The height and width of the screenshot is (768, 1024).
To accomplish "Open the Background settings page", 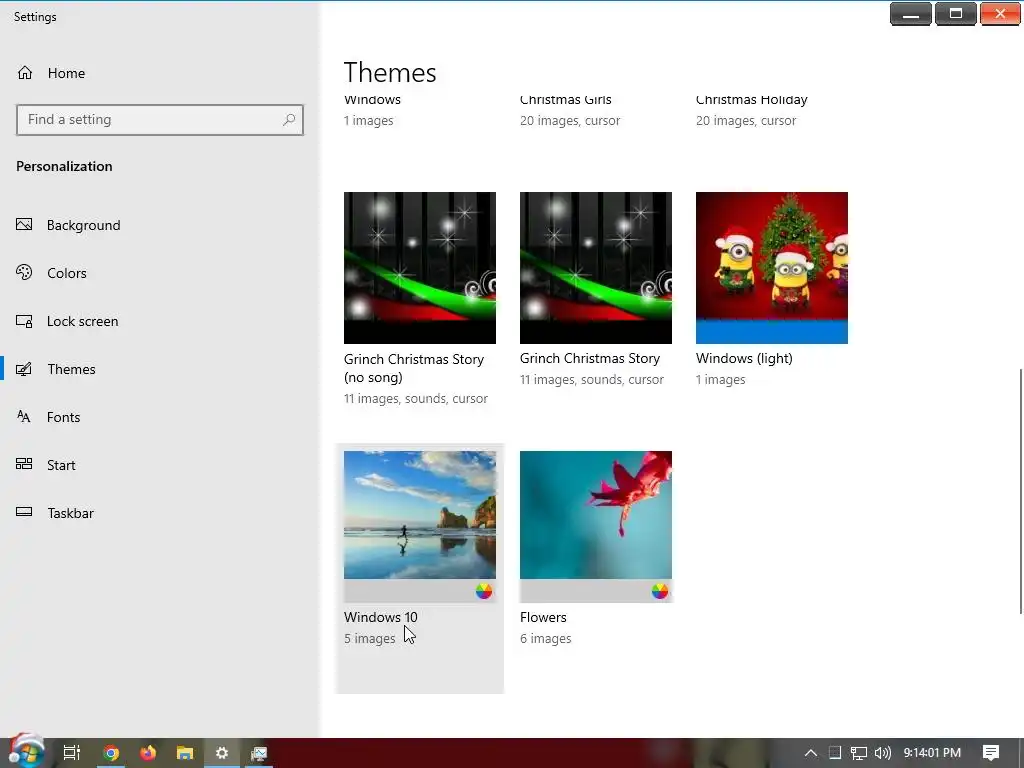I will (84, 225).
